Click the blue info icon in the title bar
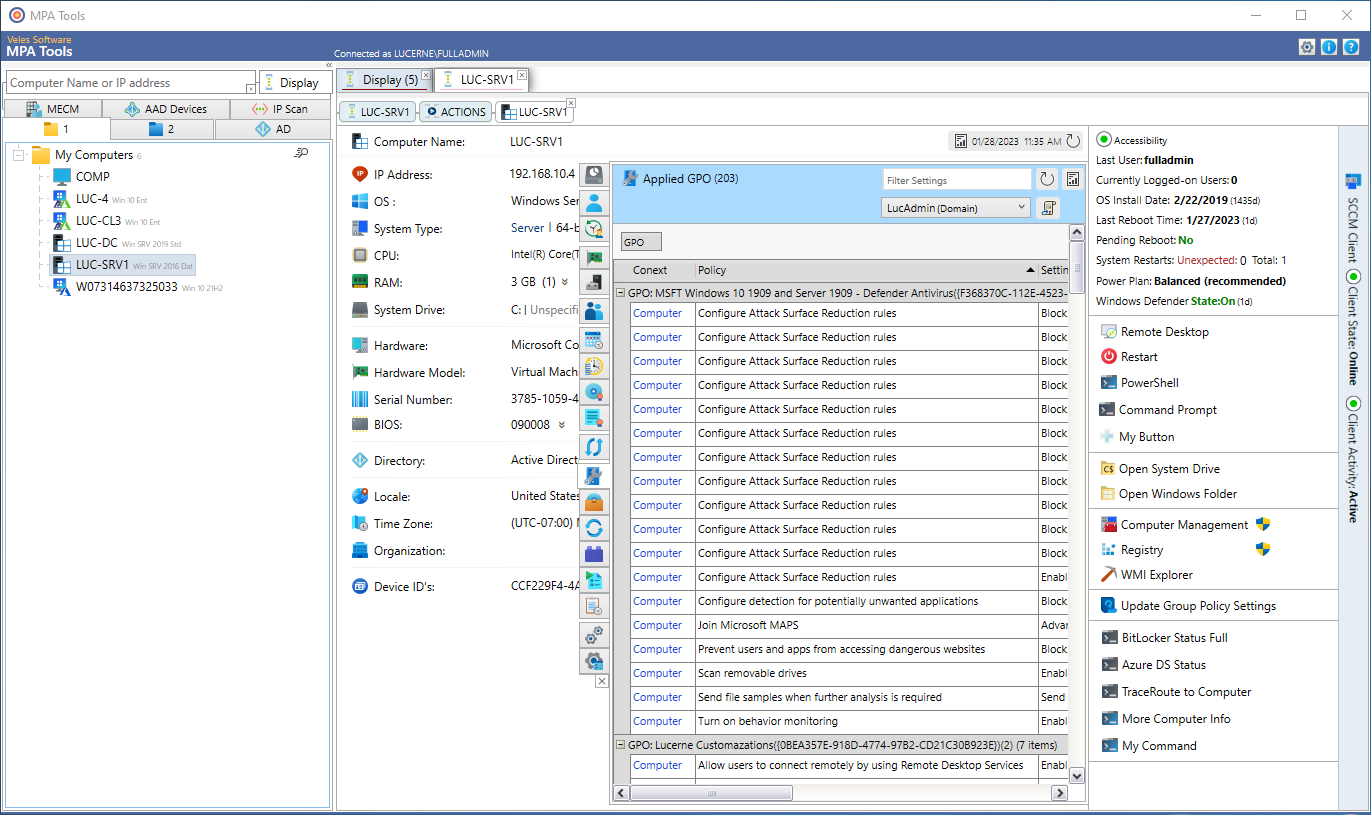Screen dimensions: 1371x815 1327,46
